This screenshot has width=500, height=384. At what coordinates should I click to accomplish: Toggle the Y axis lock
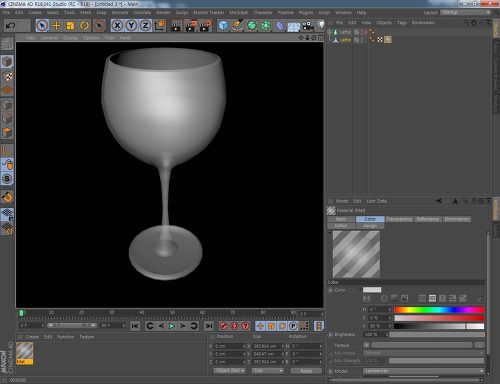click(x=131, y=26)
